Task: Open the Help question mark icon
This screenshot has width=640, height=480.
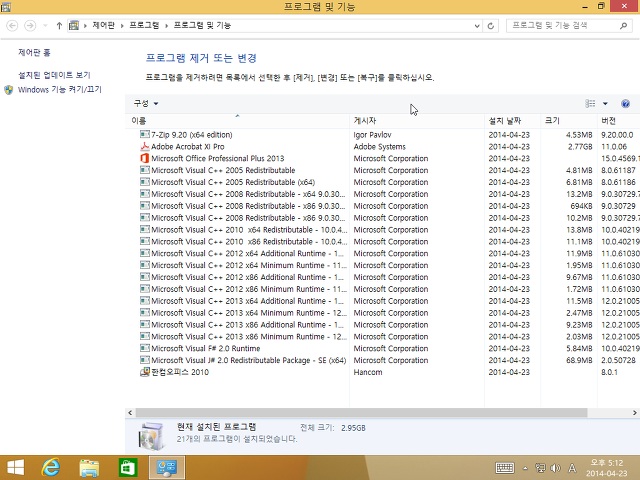Action: pyautogui.click(x=625, y=104)
